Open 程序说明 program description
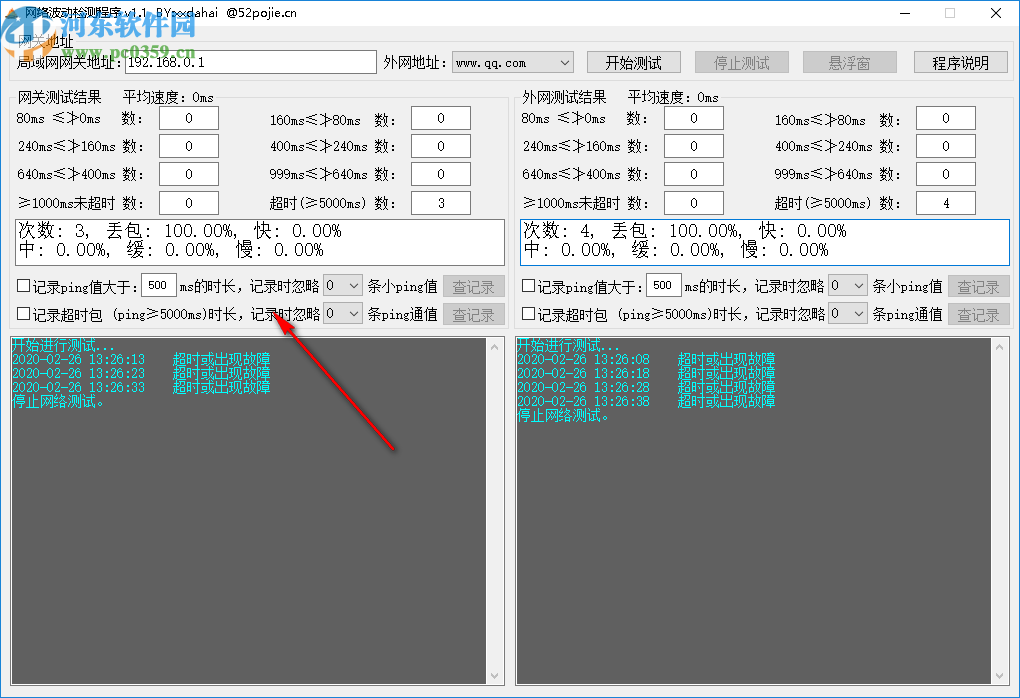This screenshot has height=698, width=1020. [960, 62]
